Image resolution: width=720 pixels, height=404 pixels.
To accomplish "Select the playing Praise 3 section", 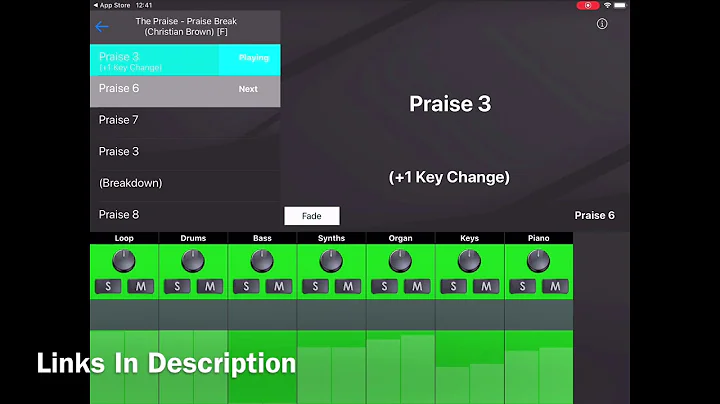I will coord(185,60).
